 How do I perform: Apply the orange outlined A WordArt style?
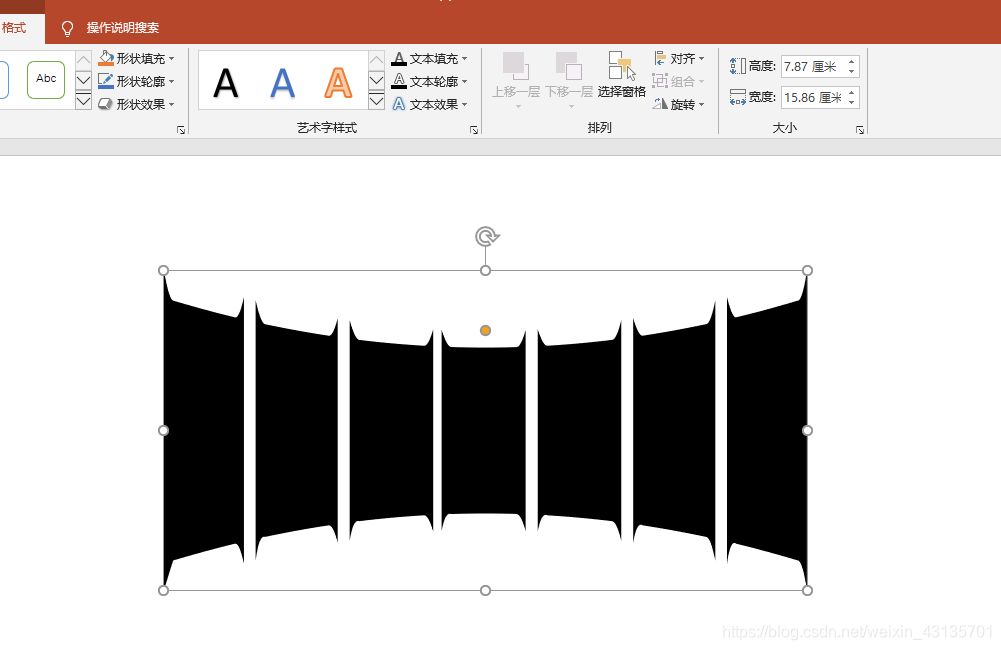coord(338,83)
